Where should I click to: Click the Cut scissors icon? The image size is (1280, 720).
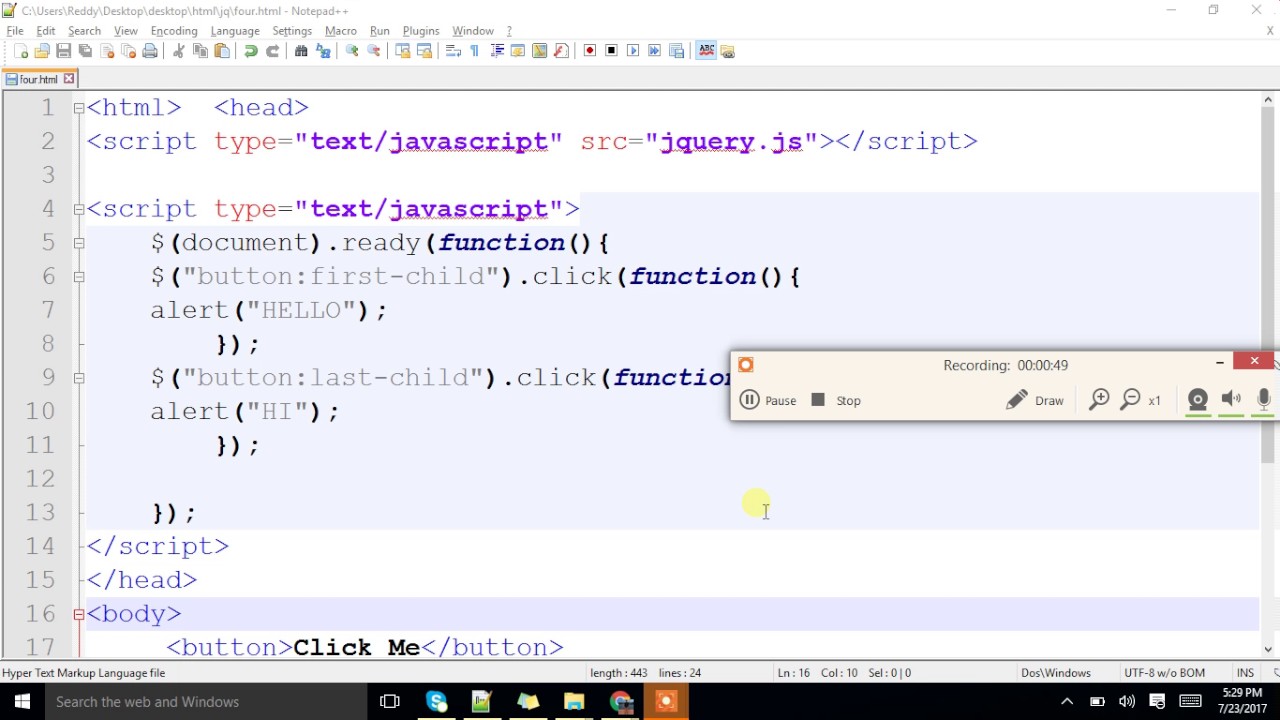click(x=179, y=51)
